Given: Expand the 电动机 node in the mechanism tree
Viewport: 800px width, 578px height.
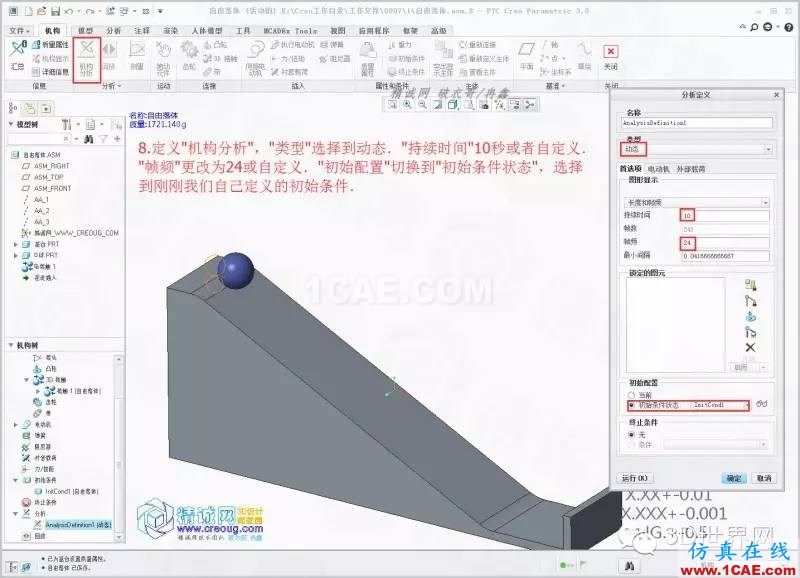Looking at the screenshot, I should [x=16, y=424].
